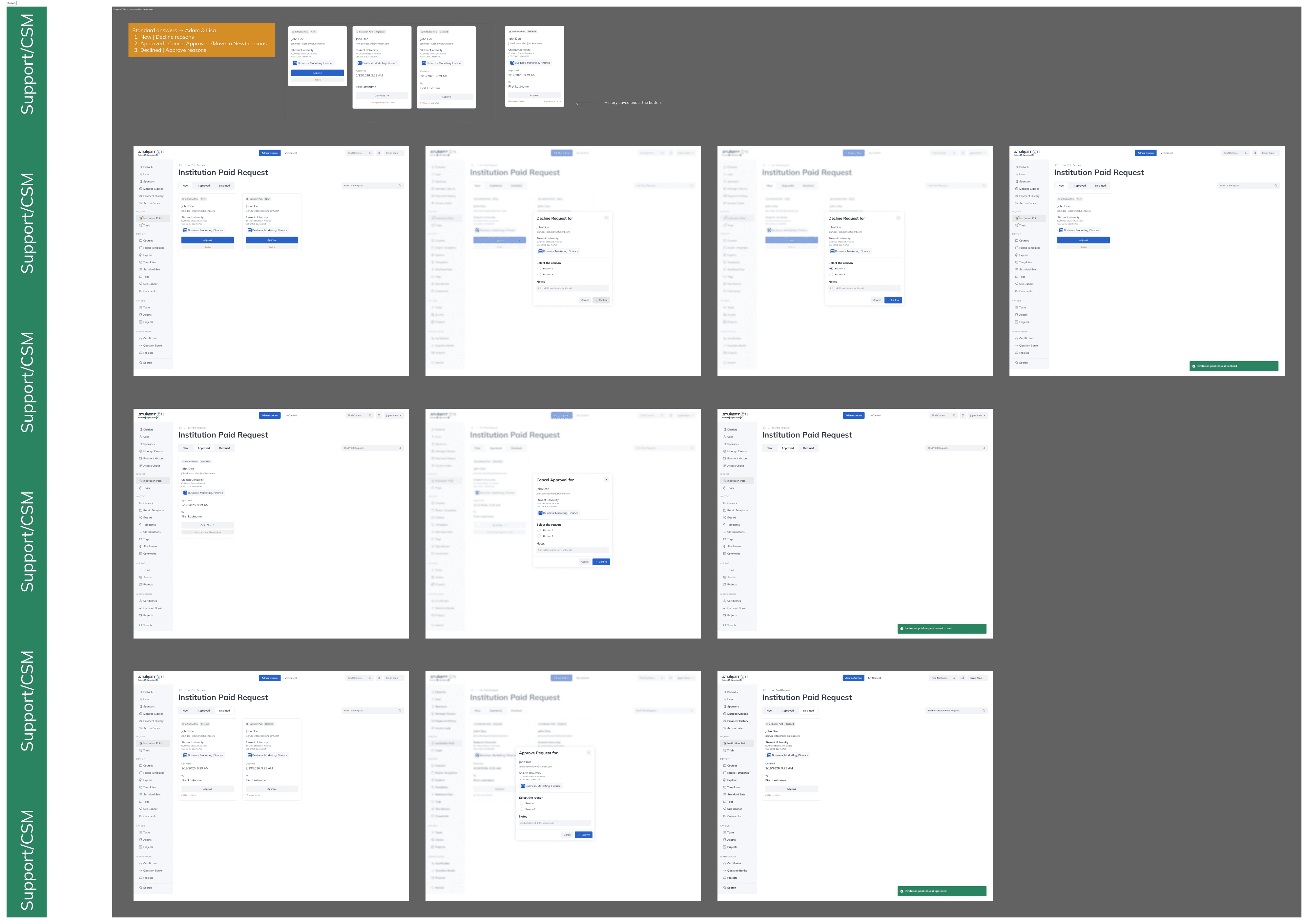Select Reason 1 in 'Approve Request for' dialog
1308x924 pixels.
[x=522, y=803]
